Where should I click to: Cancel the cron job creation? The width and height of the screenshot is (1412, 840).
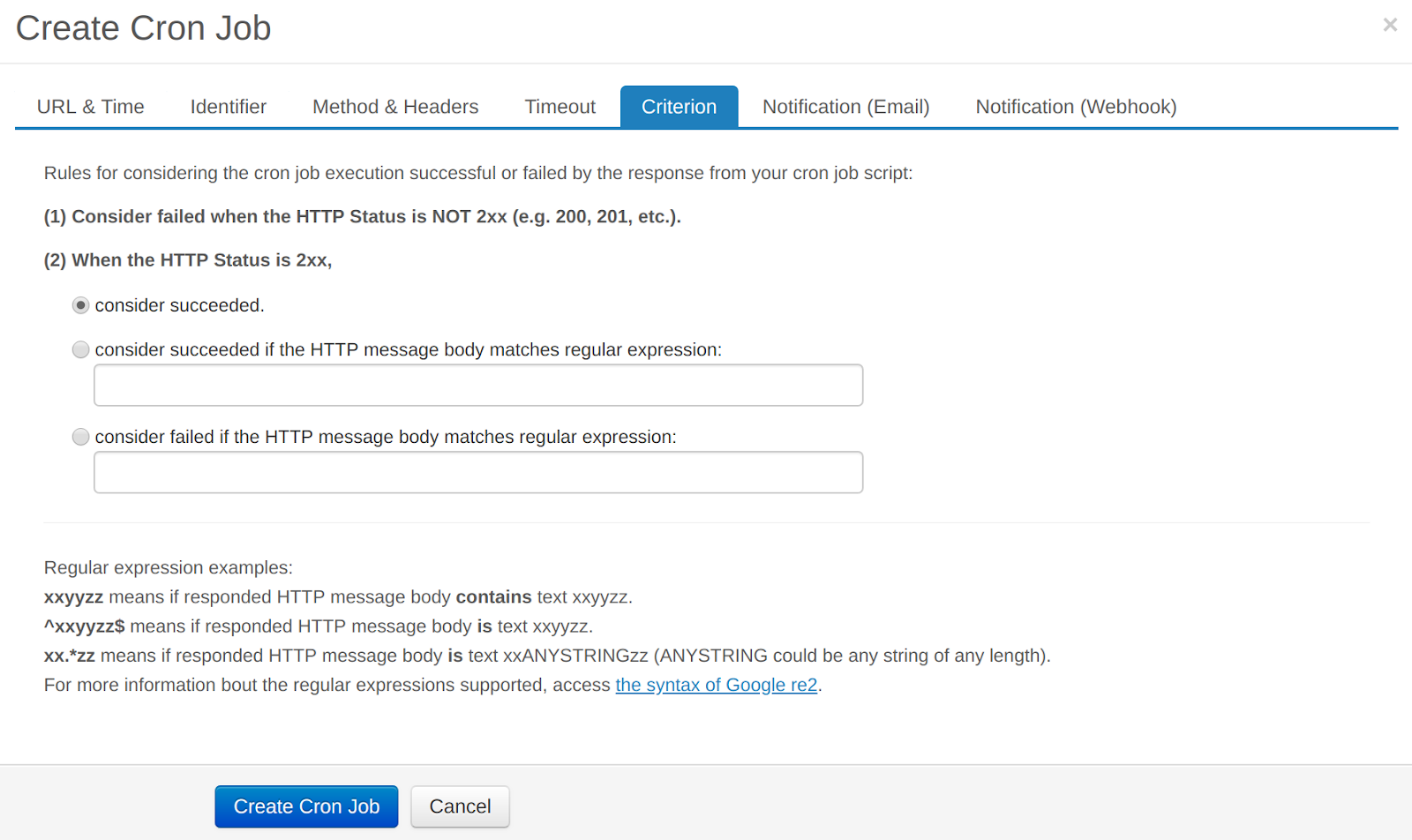(460, 806)
